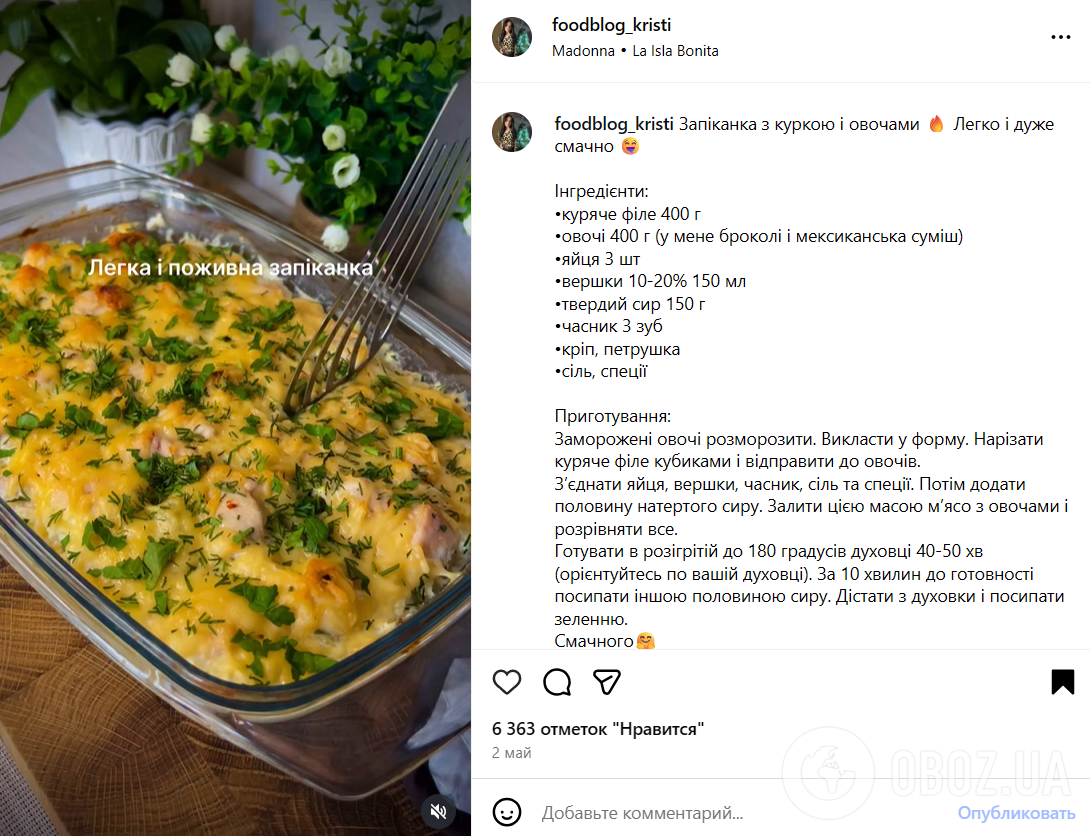Click the avatar next to the caption text
This screenshot has width=1090, height=836.
[x=511, y=131]
